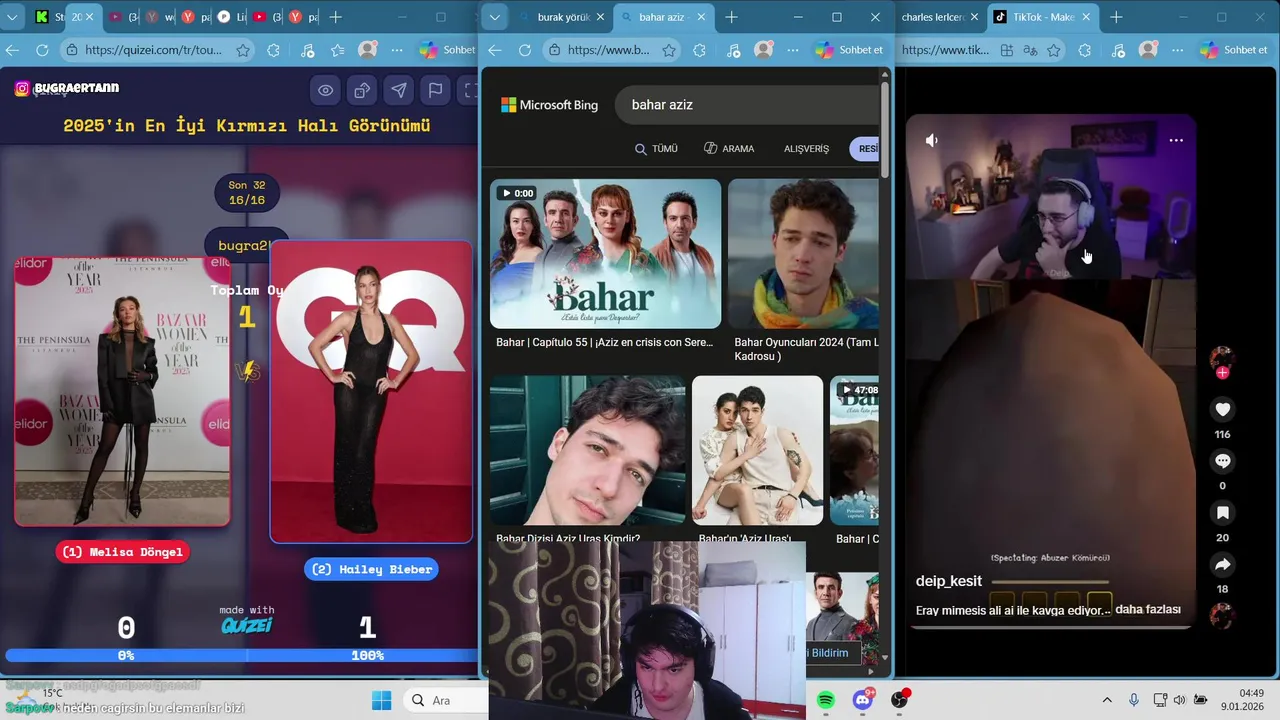Open the TikTok comments bubble icon
This screenshot has height=720, width=1280.
pyautogui.click(x=1222, y=461)
